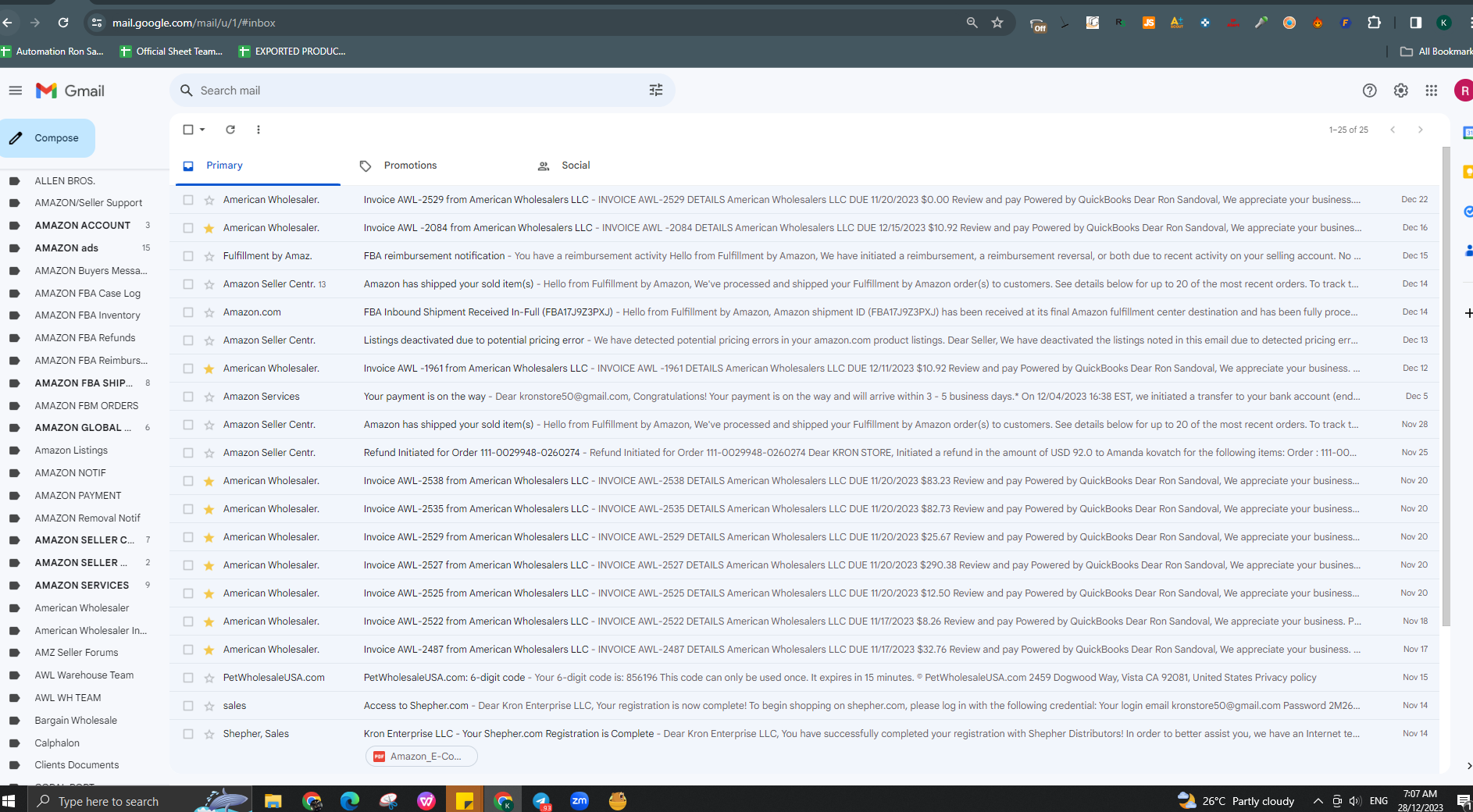Tick checkbox for Invoice AWL-2529 Dec 22 email
This screenshot has width=1473, height=812.
[x=188, y=200]
